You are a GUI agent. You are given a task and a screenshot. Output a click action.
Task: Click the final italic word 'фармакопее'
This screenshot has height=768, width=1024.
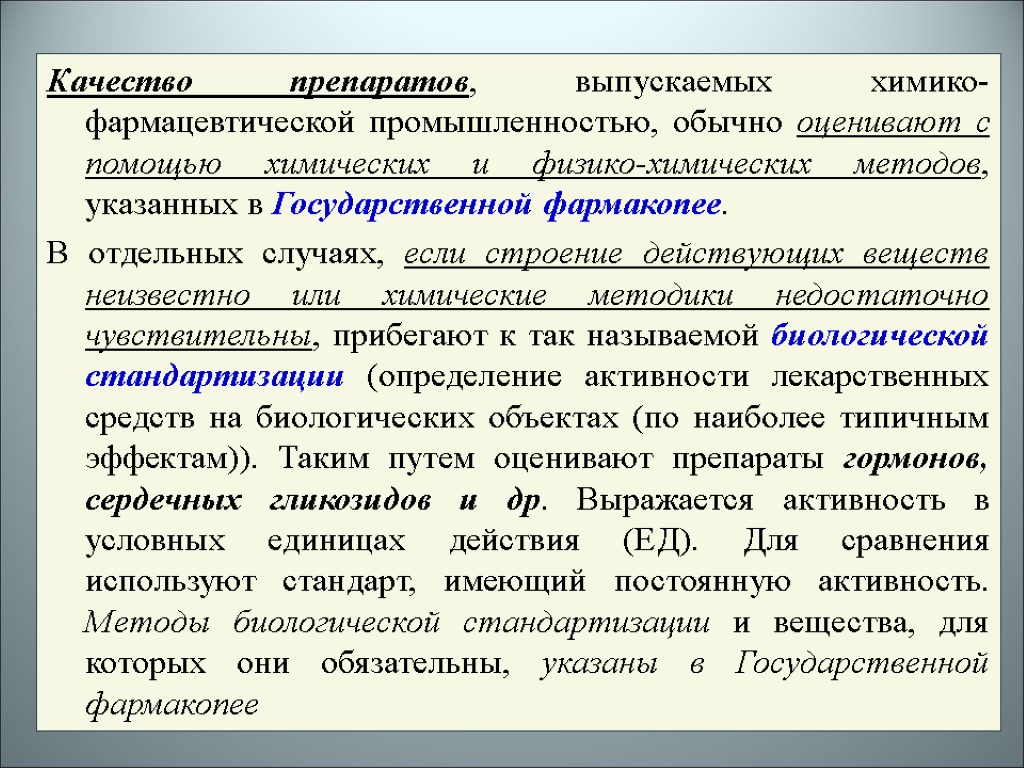(172, 705)
